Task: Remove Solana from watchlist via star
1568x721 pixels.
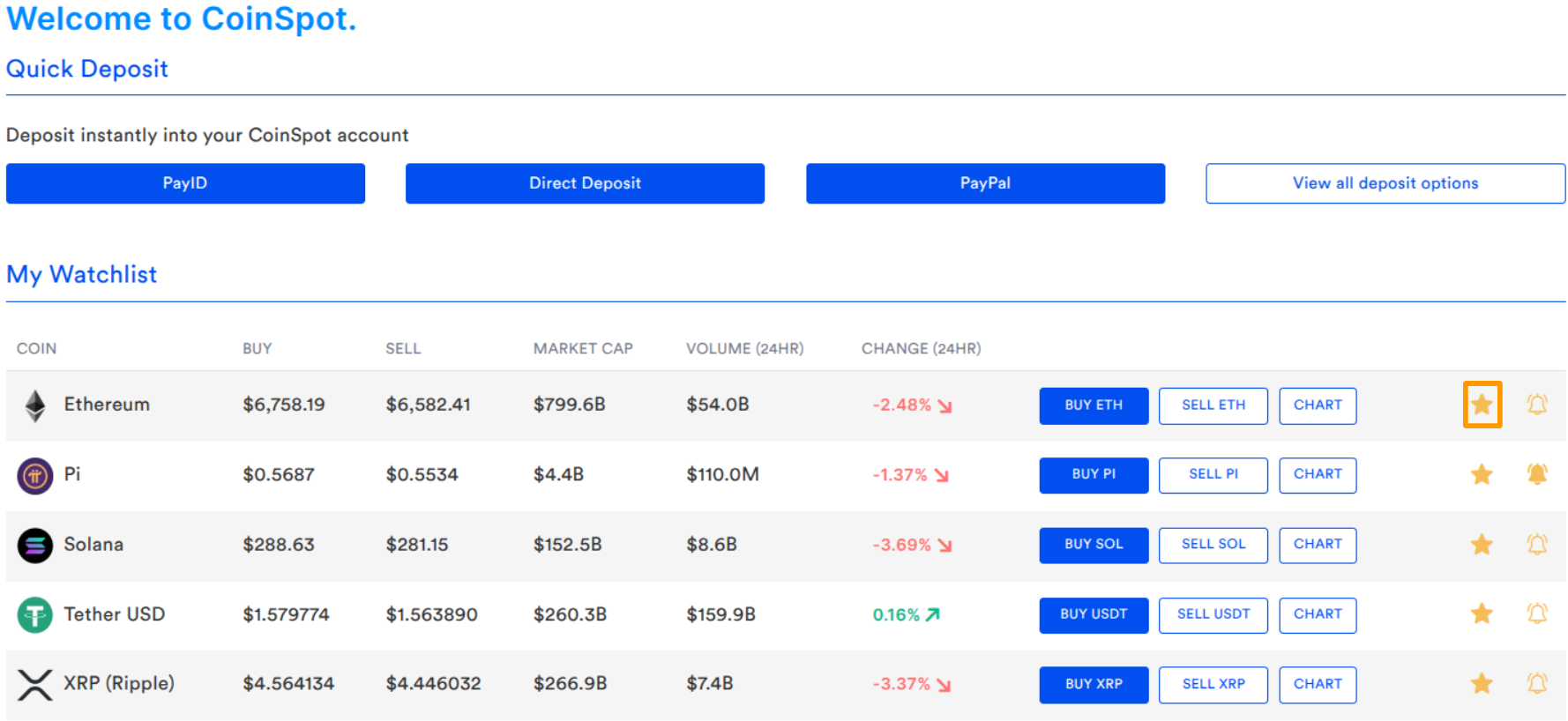Action: coord(1482,544)
